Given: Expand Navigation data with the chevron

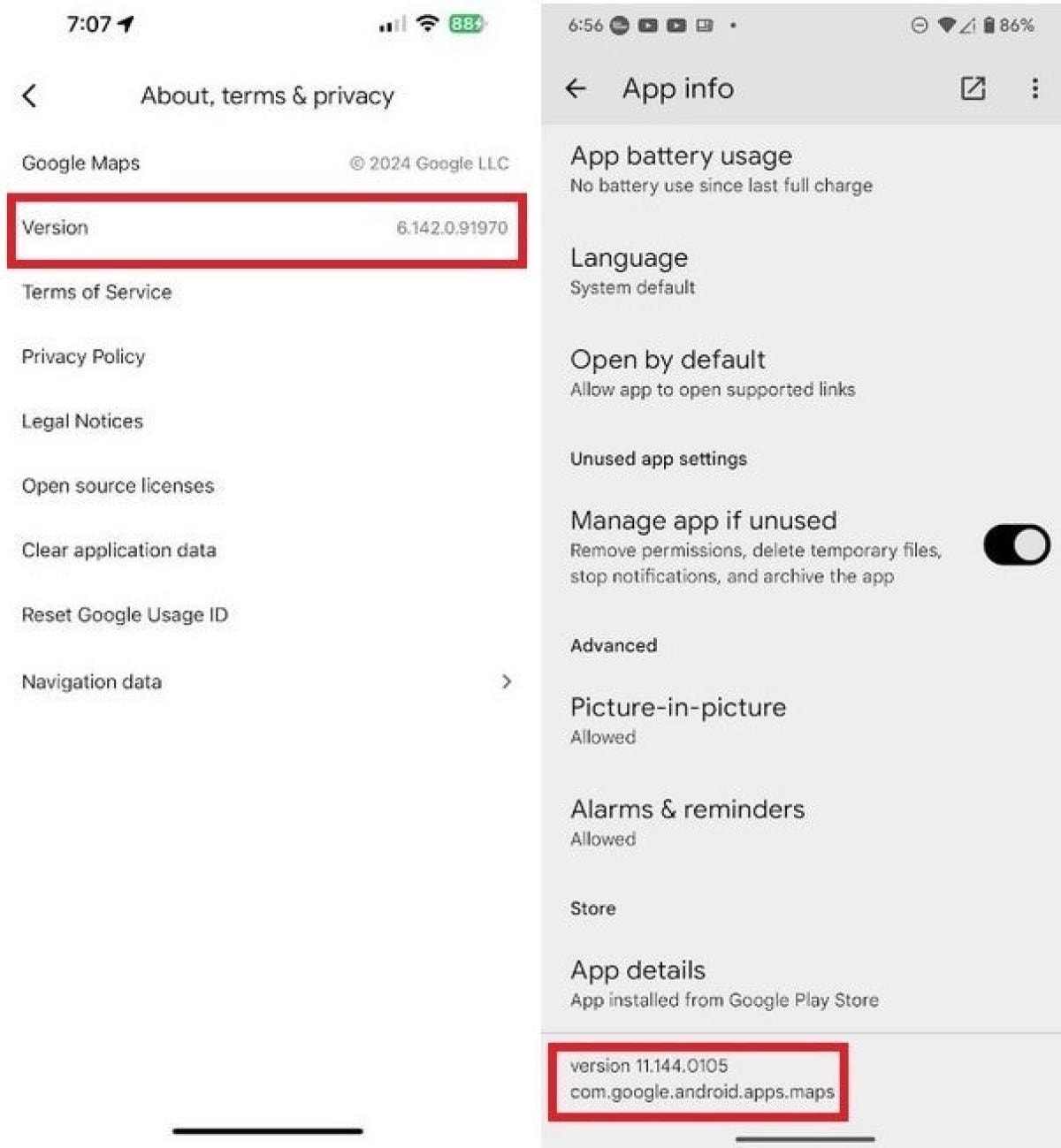Looking at the screenshot, I should (x=507, y=681).
